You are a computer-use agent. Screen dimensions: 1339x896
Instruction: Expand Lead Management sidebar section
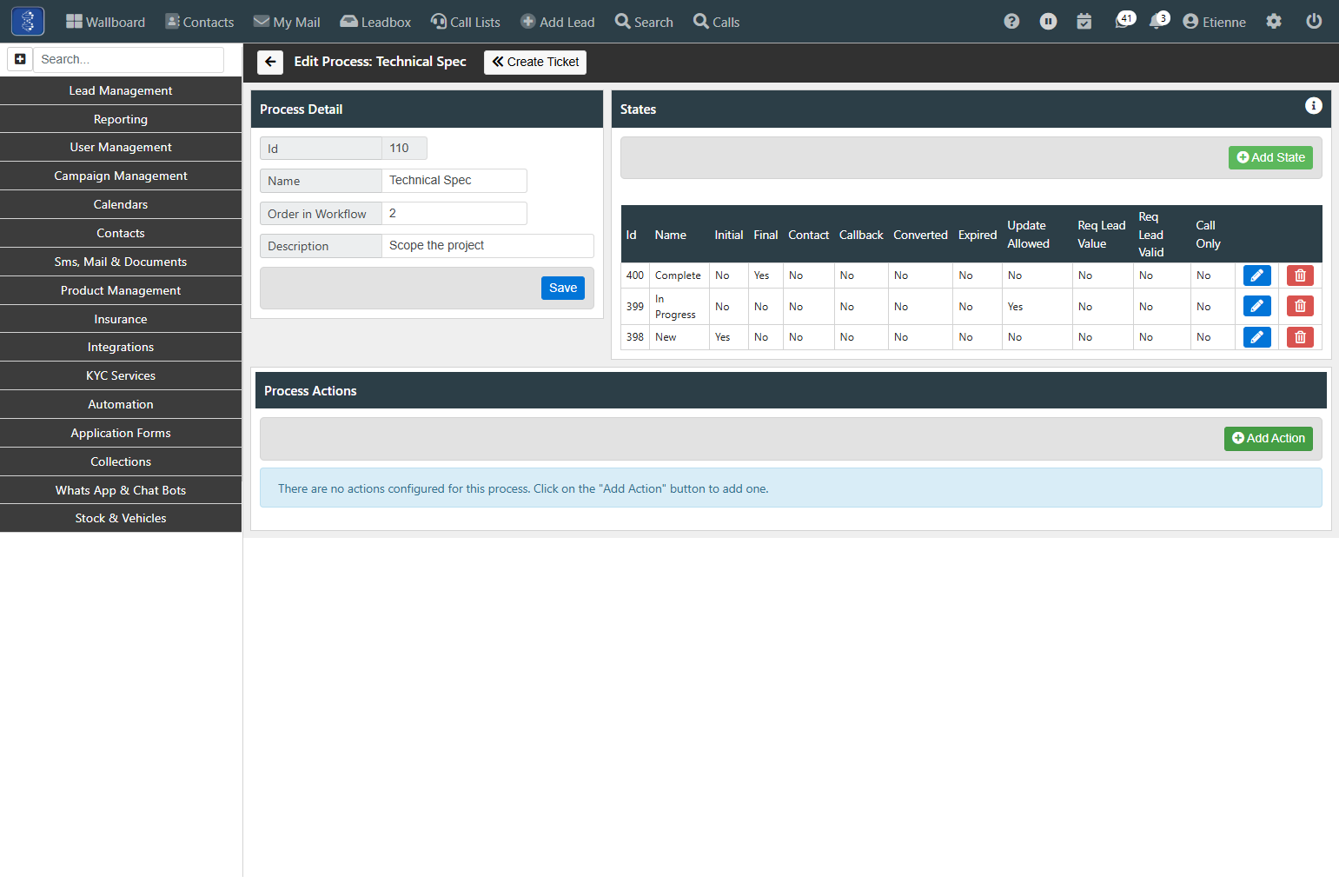[x=121, y=90]
